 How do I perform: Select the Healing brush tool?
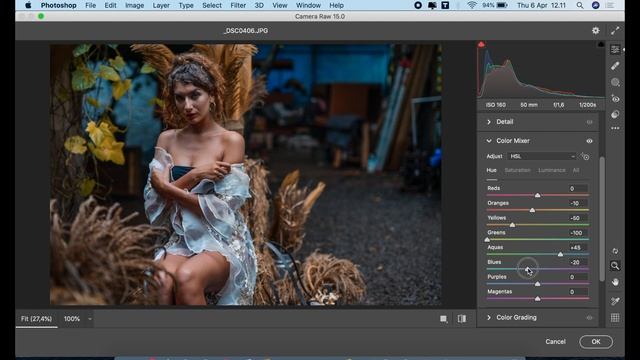tap(615, 66)
